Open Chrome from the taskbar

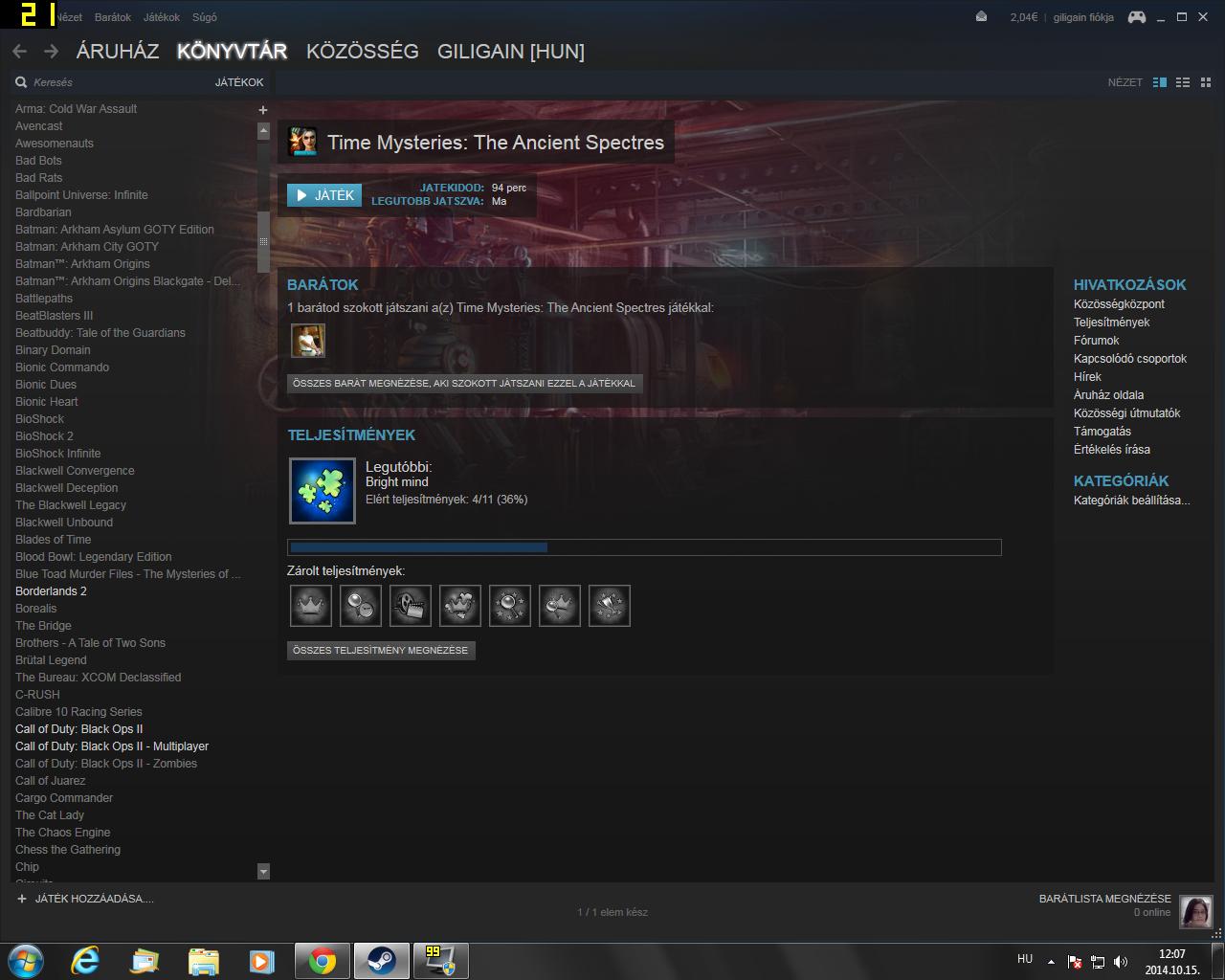323,961
